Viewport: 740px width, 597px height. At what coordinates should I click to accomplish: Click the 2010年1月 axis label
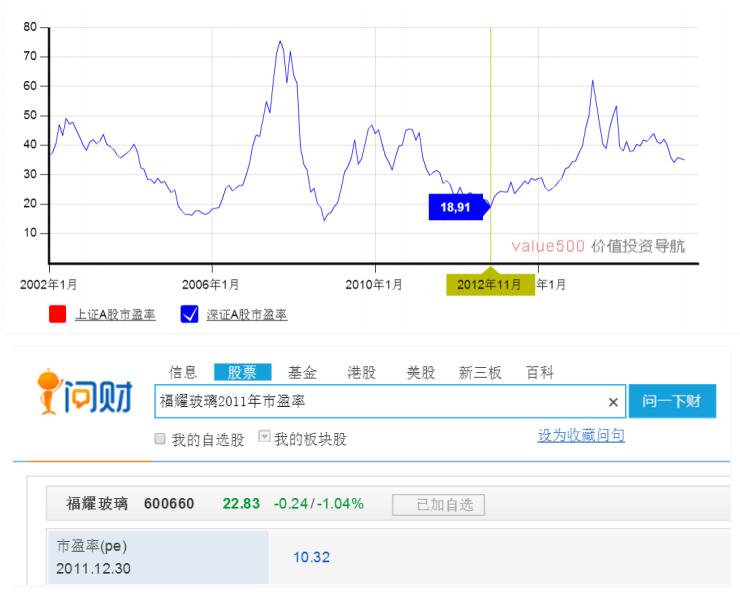tap(374, 285)
